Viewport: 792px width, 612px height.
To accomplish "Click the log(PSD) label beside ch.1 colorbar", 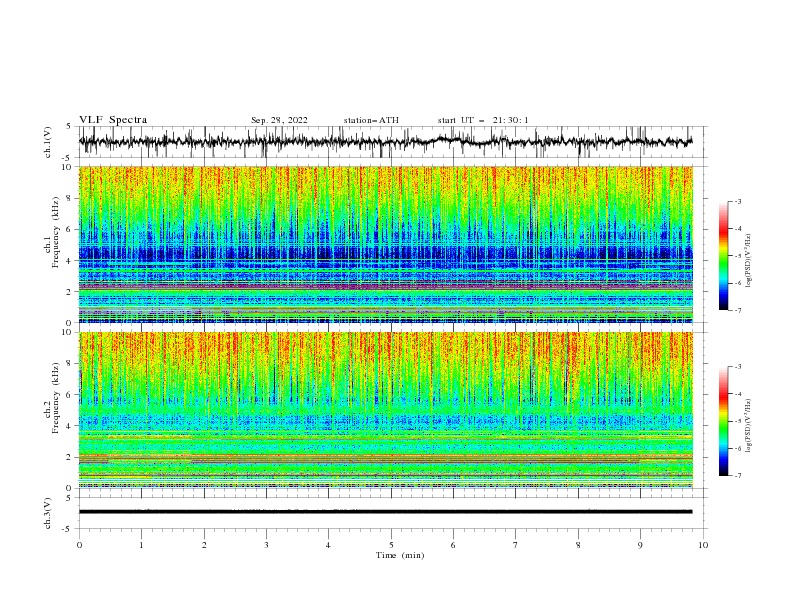I will coord(749,261).
